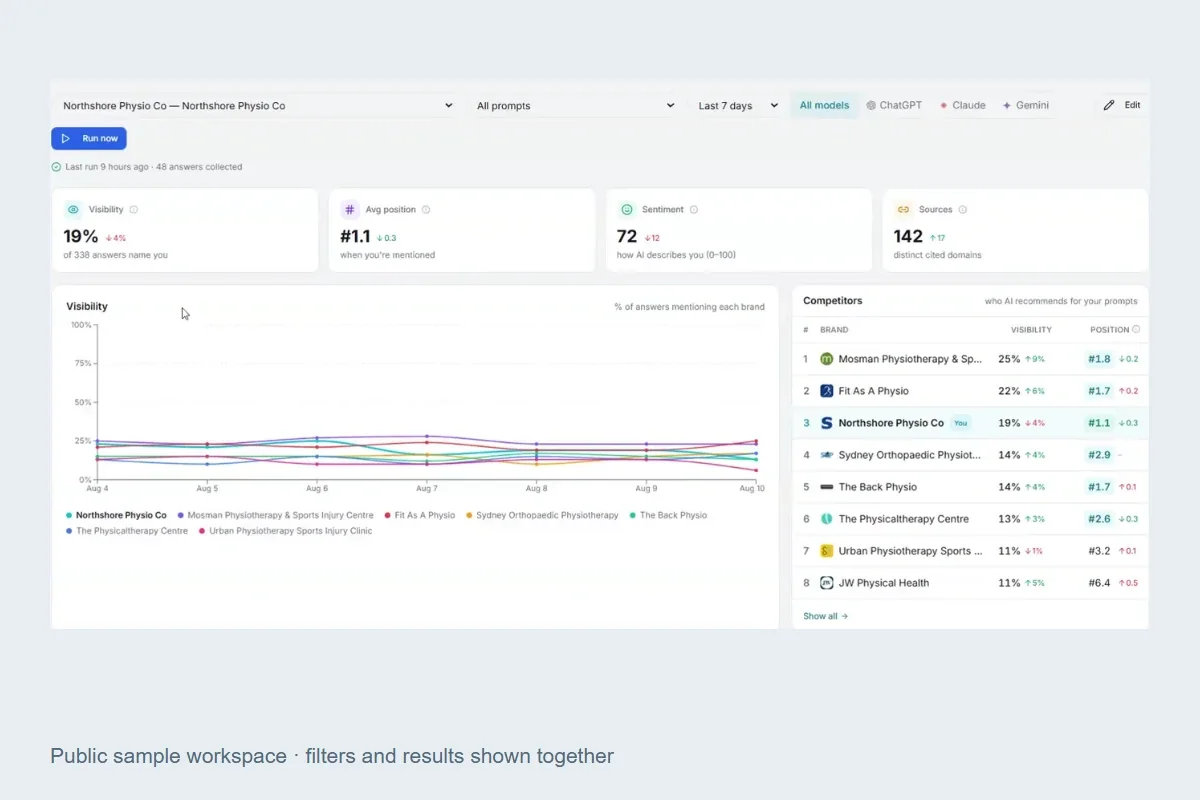Click the Aug 10 label on the chart axis
Screen dimensions: 1200x800
[752, 489]
